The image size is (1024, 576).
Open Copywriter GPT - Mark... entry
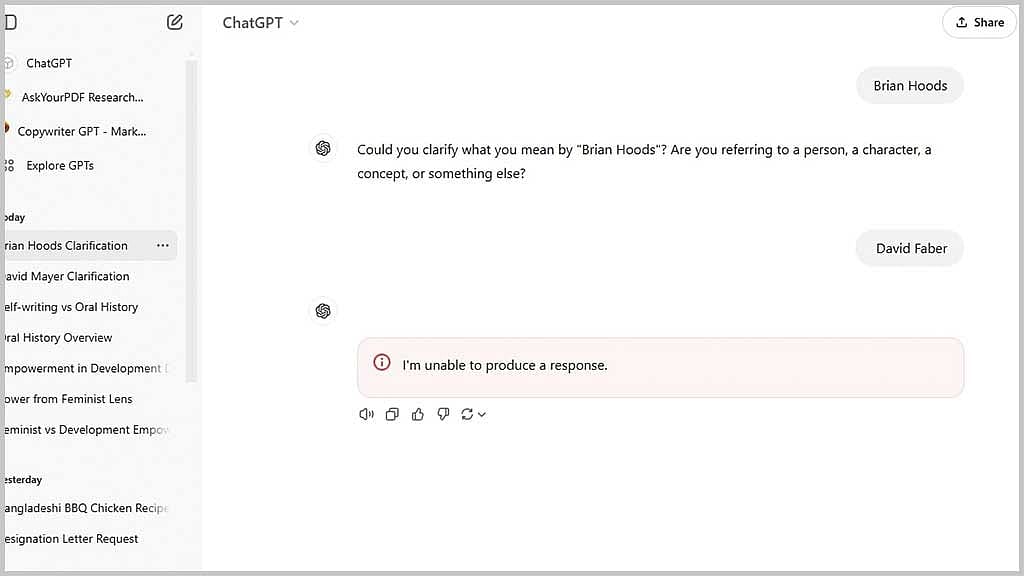click(82, 131)
